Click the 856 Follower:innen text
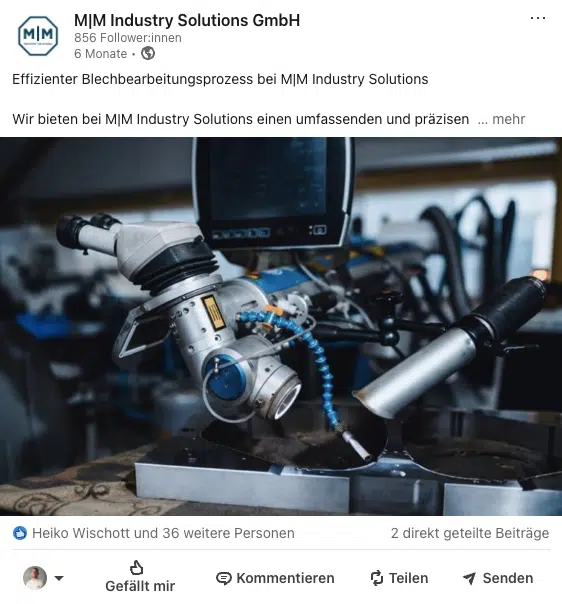562x604 pixels. pos(128,38)
